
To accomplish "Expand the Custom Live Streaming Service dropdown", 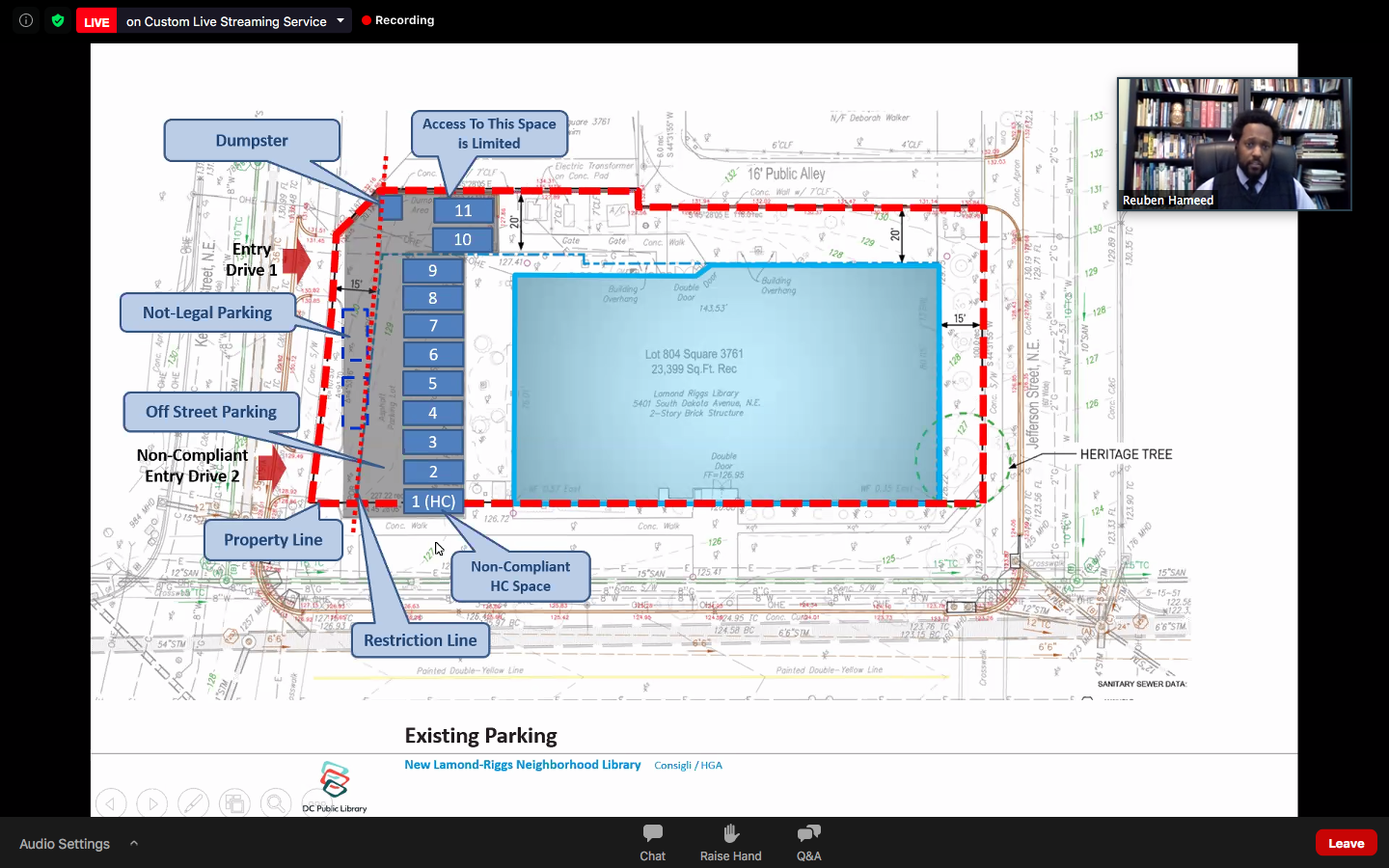I will point(340,20).
